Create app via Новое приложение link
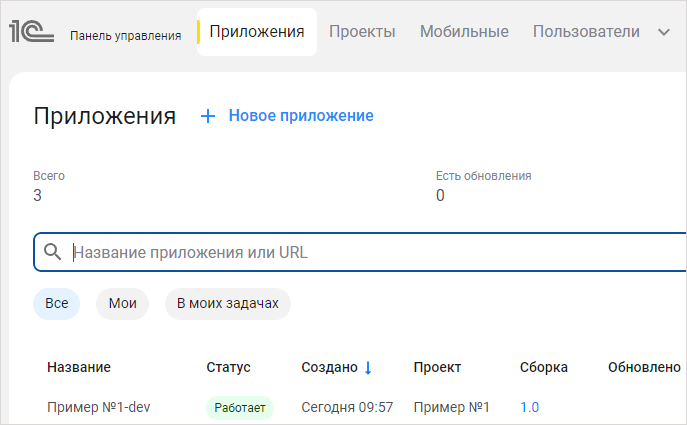This screenshot has height=425, width=687. [x=301, y=116]
